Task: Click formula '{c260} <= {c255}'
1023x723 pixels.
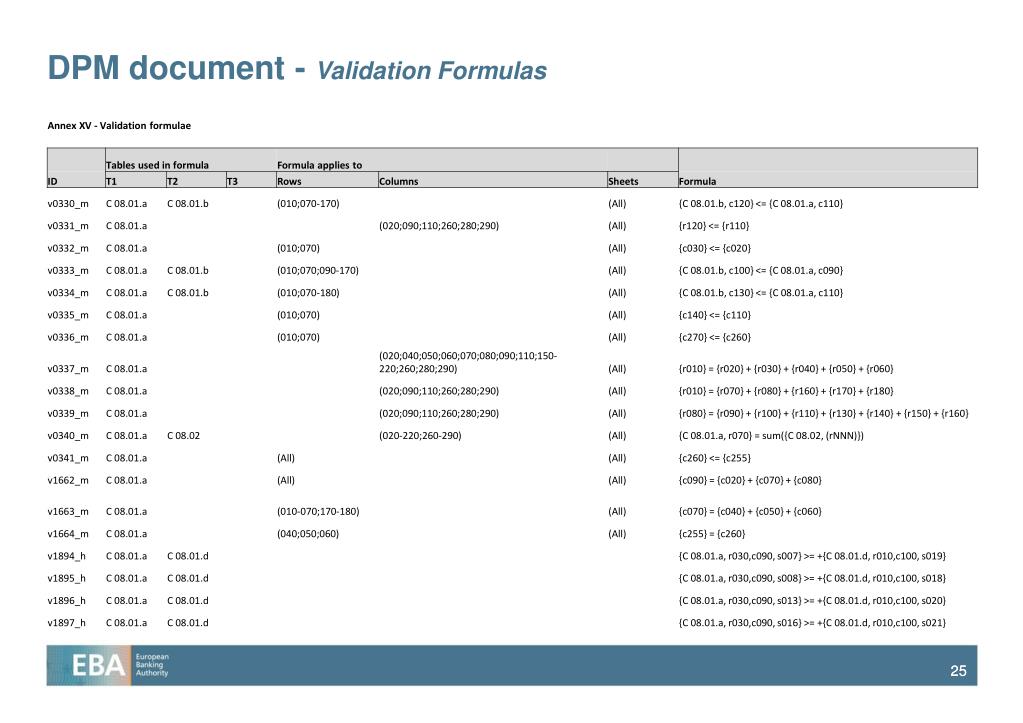Action: [714, 458]
